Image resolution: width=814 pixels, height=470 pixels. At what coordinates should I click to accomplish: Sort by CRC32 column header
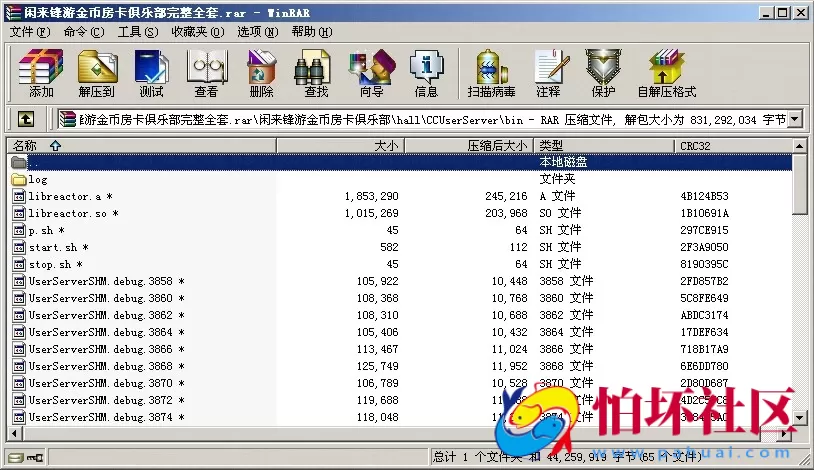[733, 146]
